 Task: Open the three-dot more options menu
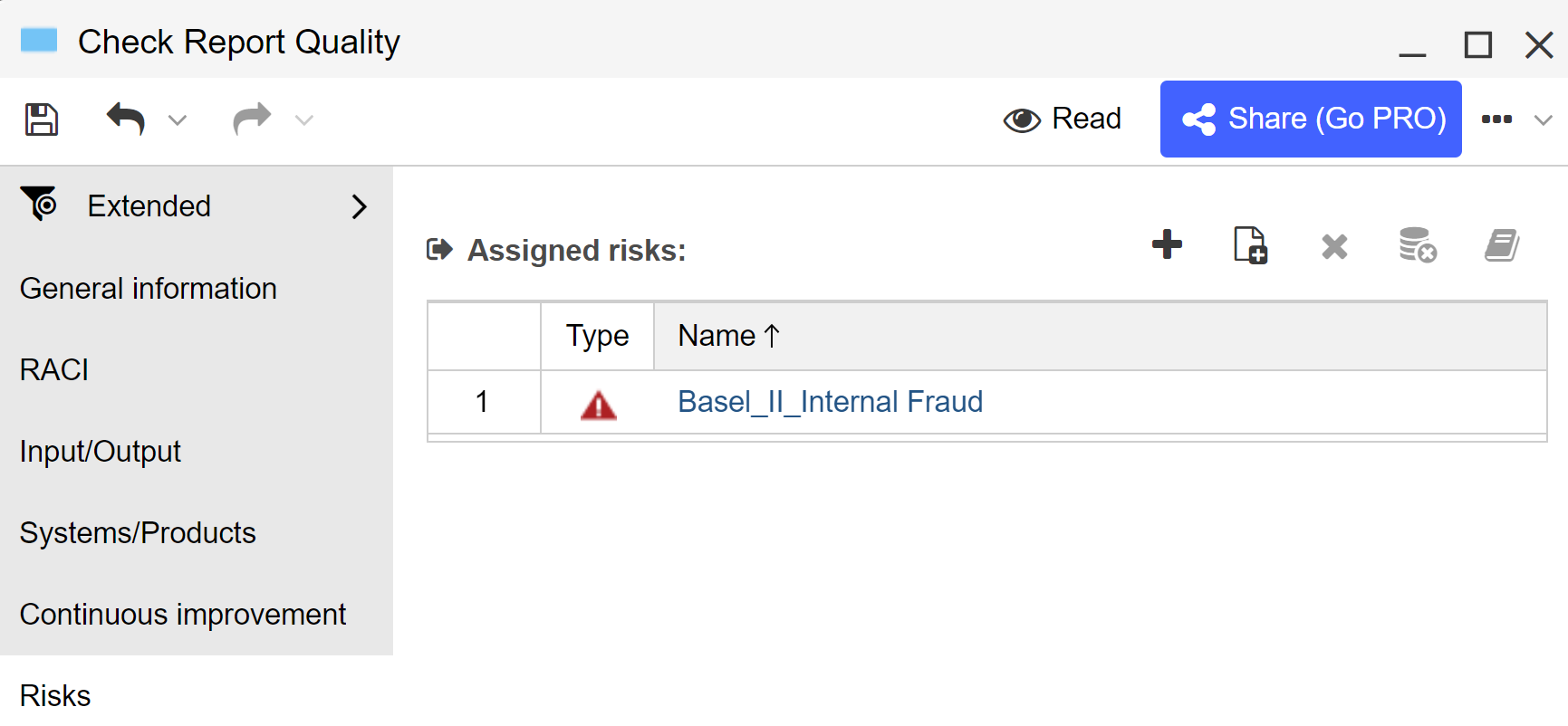(x=1496, y=119)
